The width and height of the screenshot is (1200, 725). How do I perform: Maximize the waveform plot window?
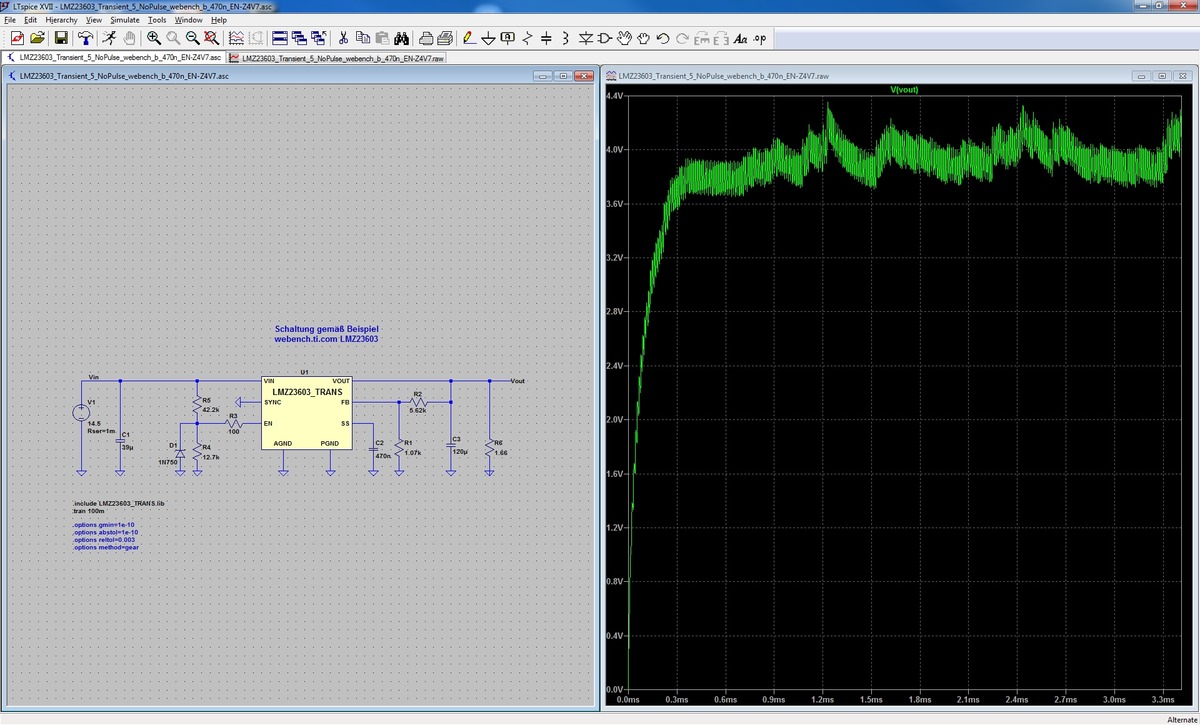click(x=1163, y=76)
